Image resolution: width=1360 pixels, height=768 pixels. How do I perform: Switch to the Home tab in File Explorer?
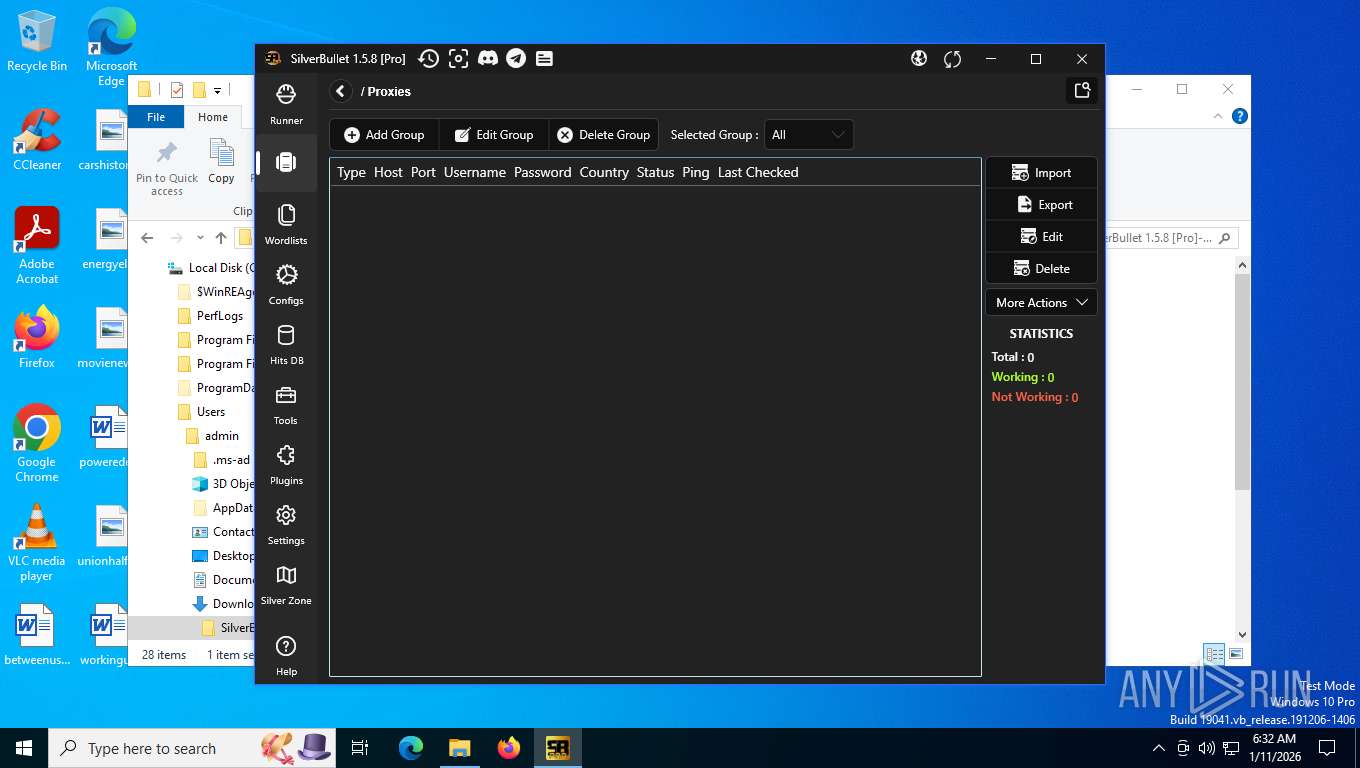click(213, 117)
